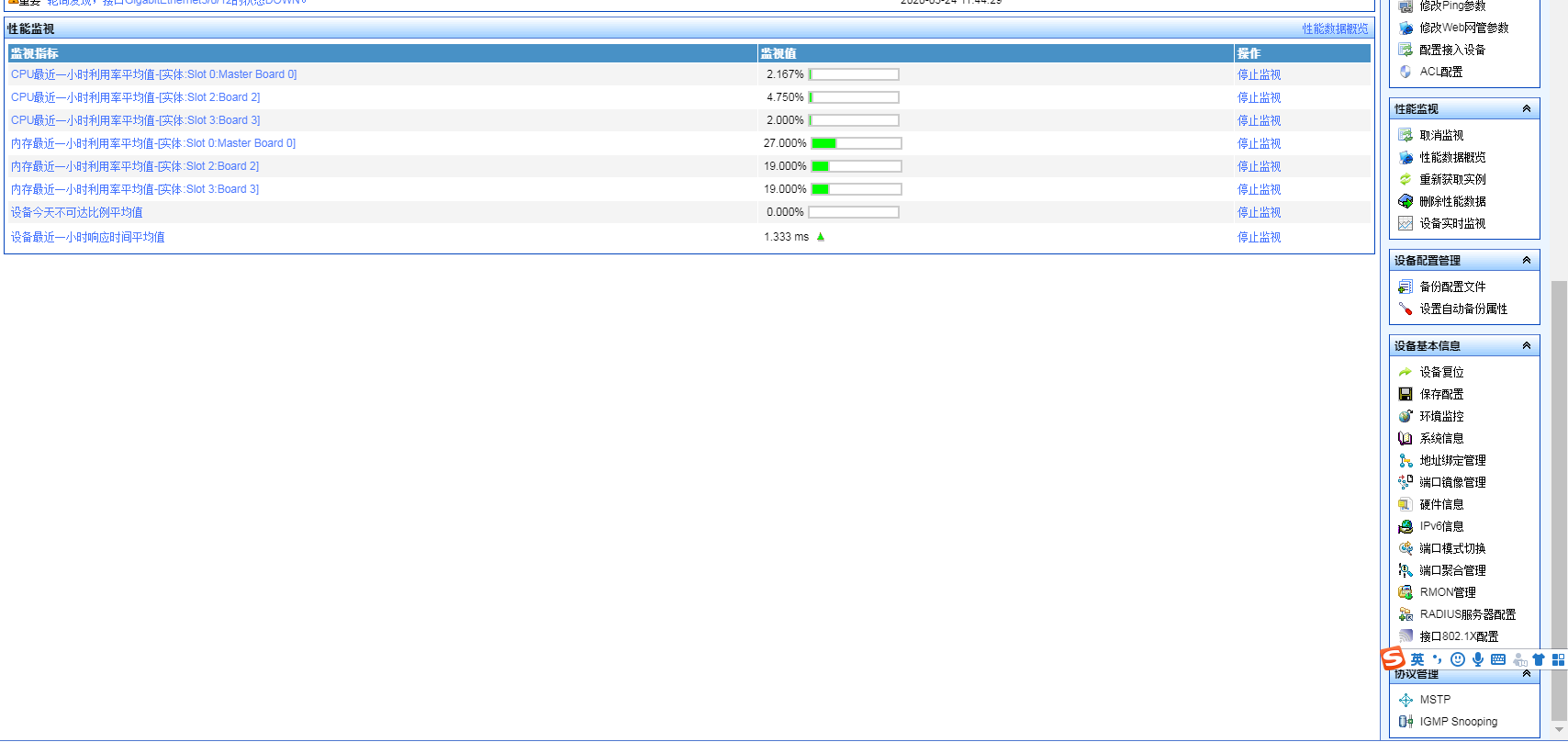This screenshot has width=1568, height=742.
Task: Click the IME microphone voice input icon
Action: click(1478, 659)
